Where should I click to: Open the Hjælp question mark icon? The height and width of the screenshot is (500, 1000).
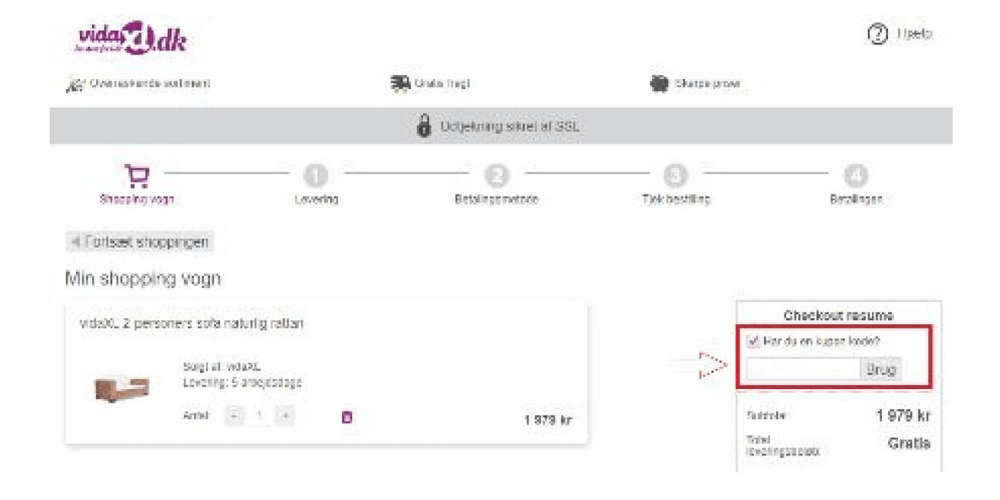(x=876, y=34)
